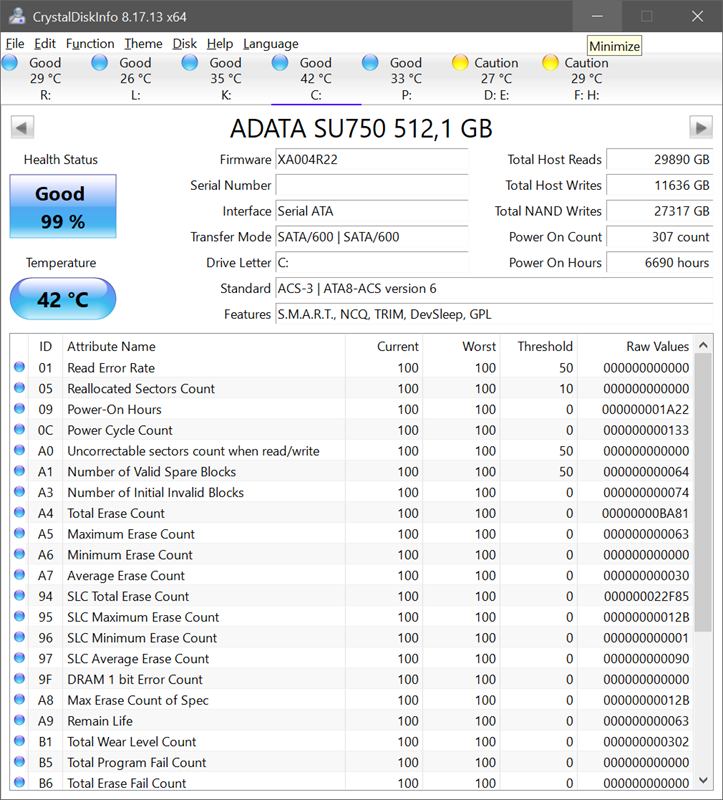Image resolution: width=723 pixels, height=800 pixels.
Task: Click the Firmware field XA004R22
Action: pyautogui.click(x=371, y=159)
